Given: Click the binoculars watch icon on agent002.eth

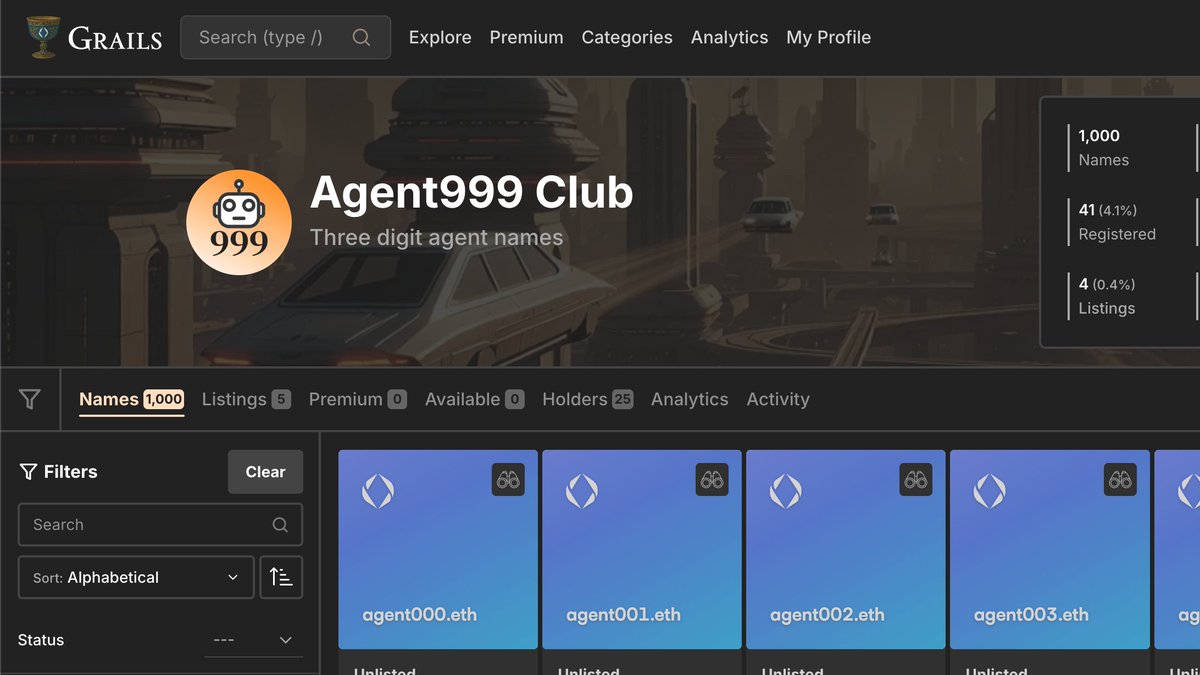Looking at the screenshot, I should point(916,480).
